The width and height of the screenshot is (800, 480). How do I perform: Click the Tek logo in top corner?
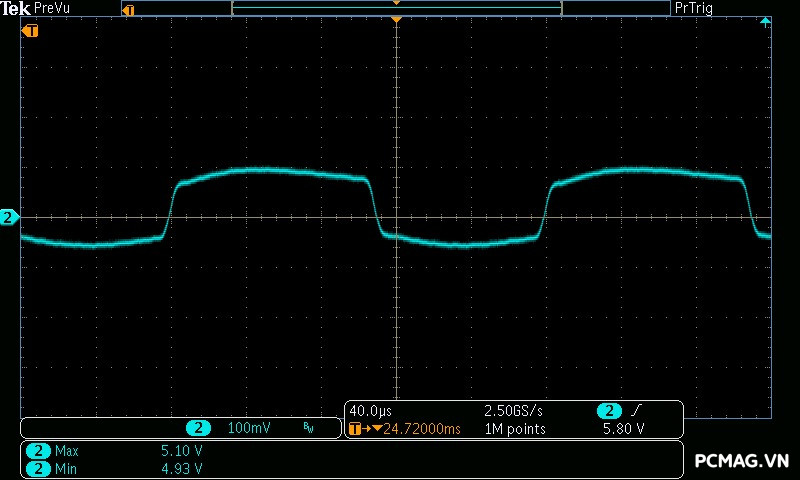pyautogui.click(x=15, y=8)
